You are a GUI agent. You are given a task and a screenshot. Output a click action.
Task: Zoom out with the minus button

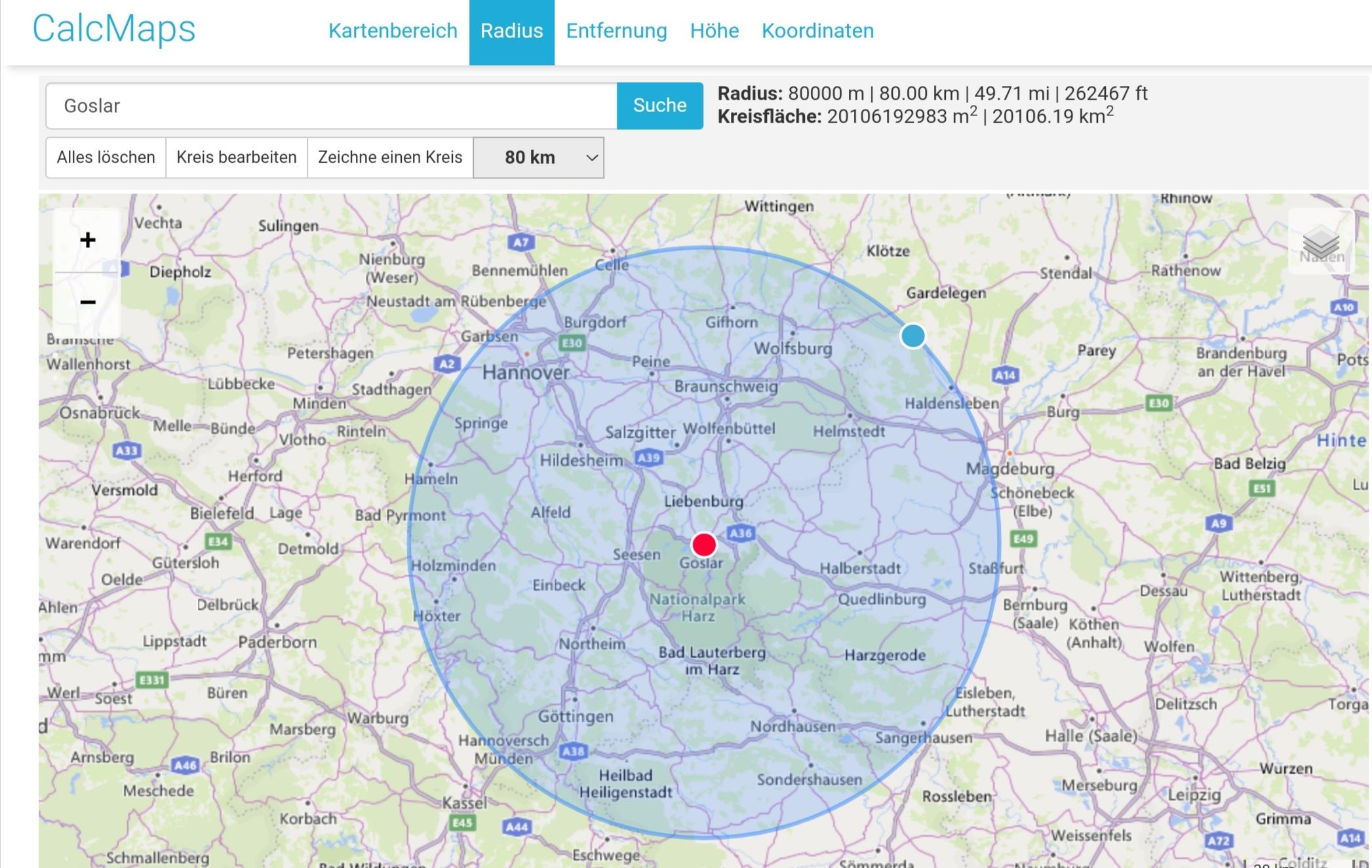(87, 302)
